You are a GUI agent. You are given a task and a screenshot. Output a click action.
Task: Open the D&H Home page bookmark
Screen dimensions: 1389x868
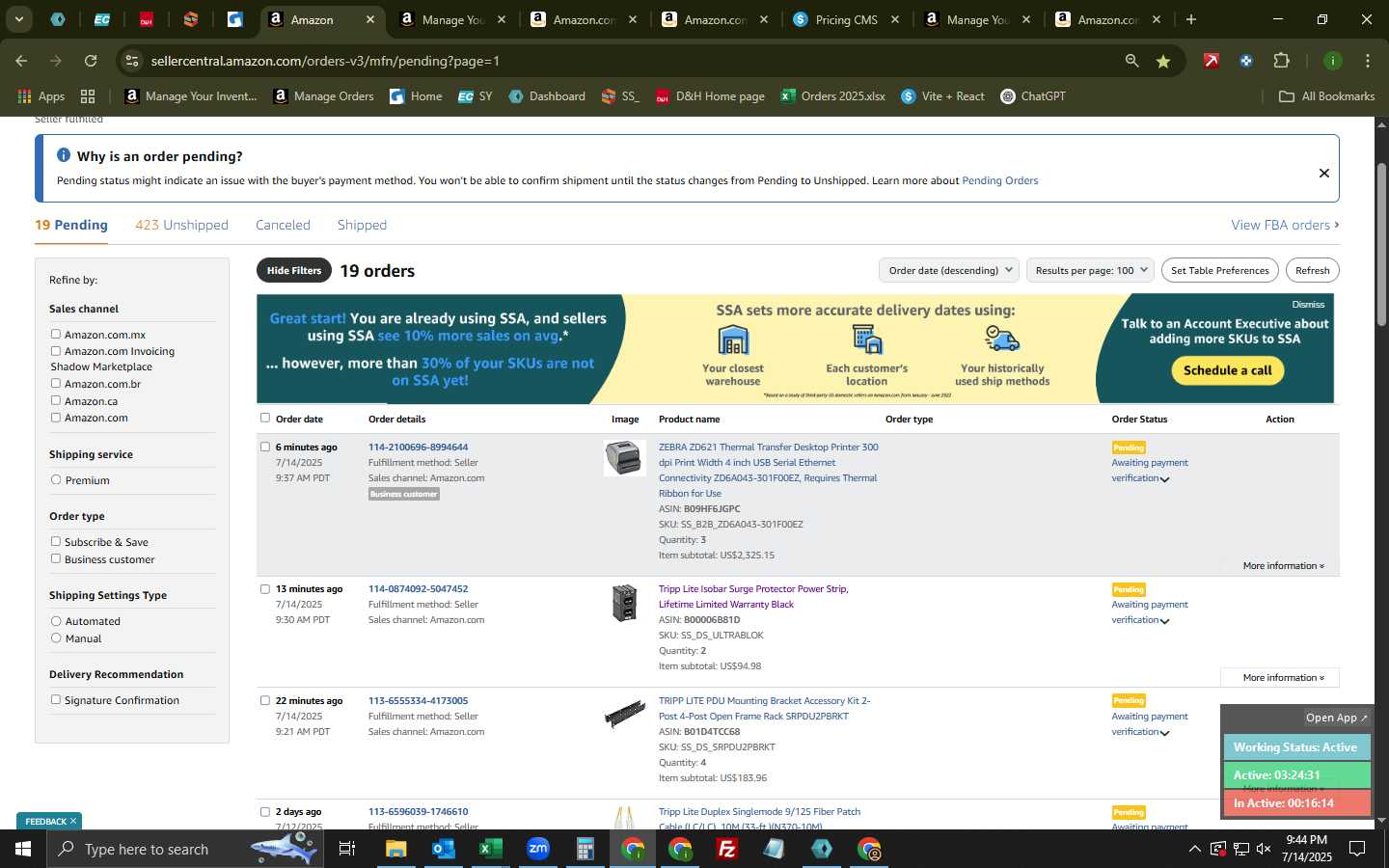pyautogui.click(x=710, y=96)
